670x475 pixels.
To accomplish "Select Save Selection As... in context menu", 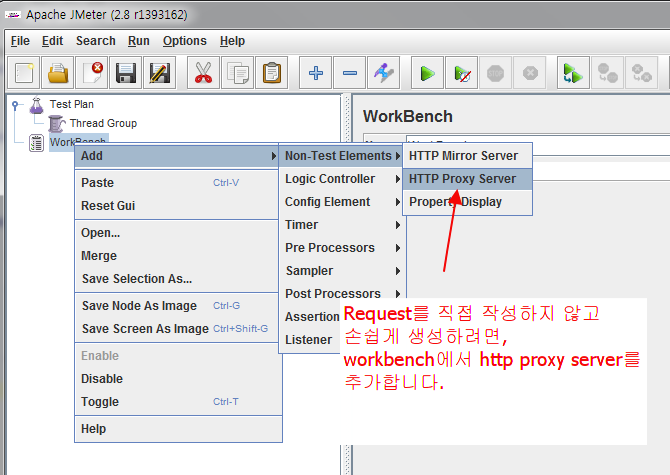I will [x=176, y=279].
